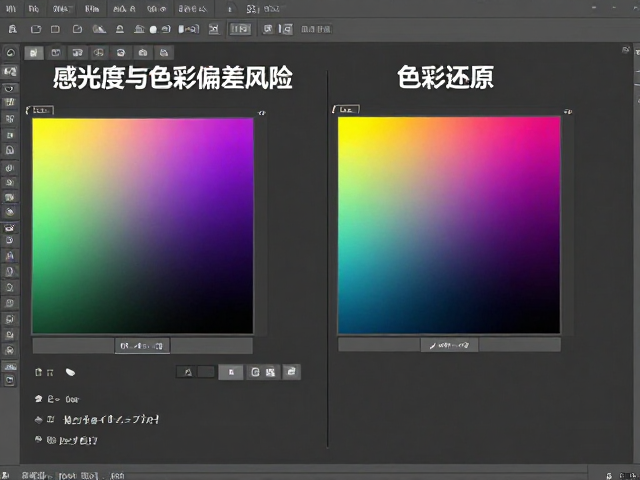This screenshot has width=640, height=480.
Task: Click the small label tag above the left gradient
Action: tap(40, 110)
